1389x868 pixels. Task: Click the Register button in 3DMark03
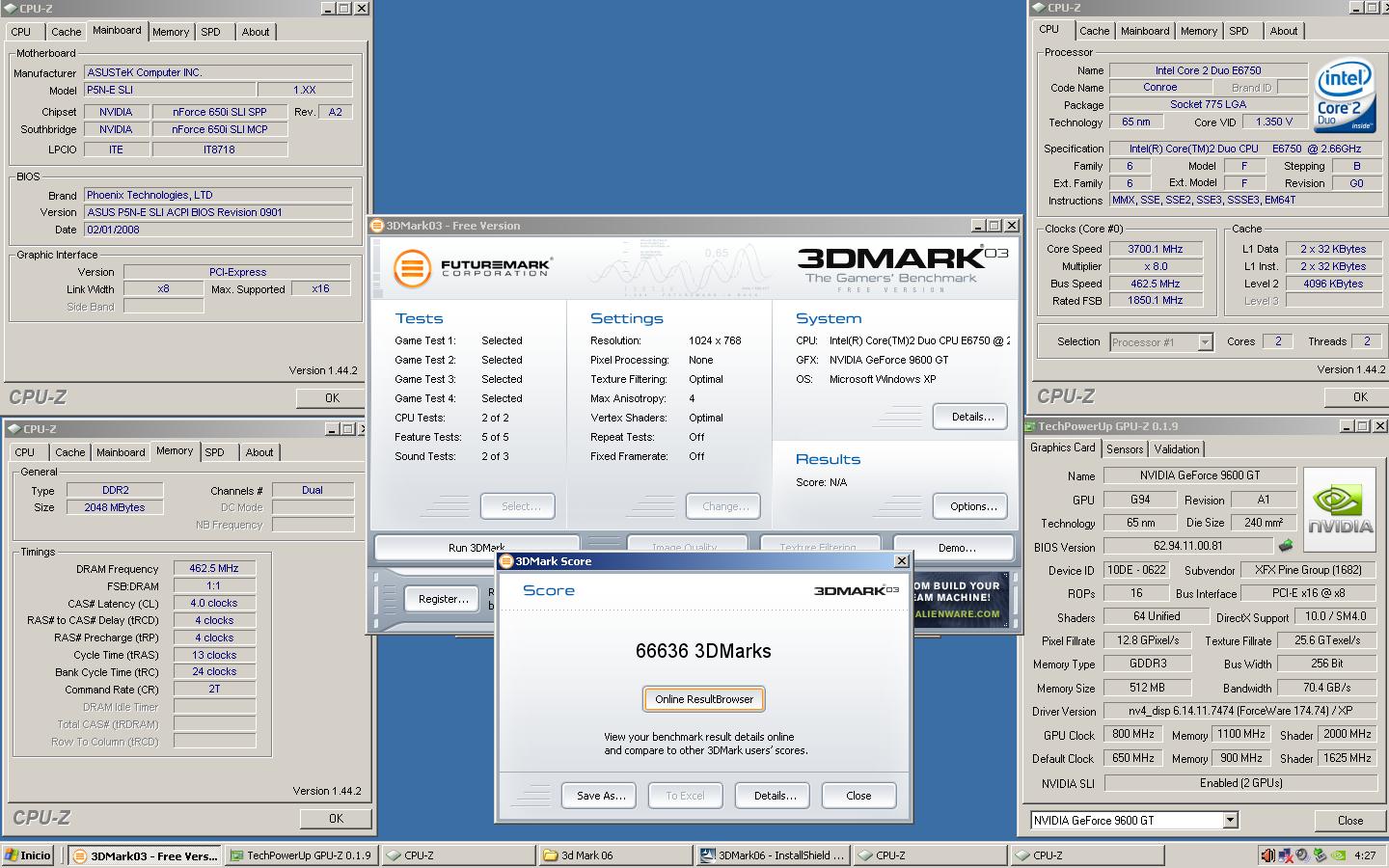coord(443,599)
